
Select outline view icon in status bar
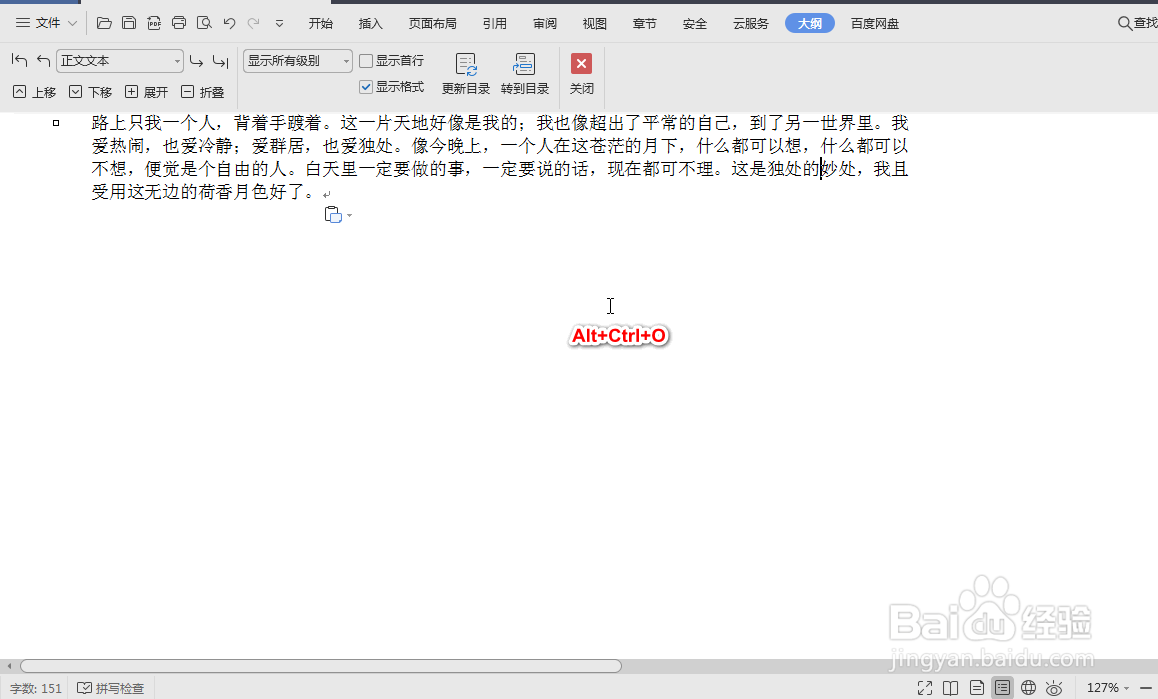click(x=1002, y=688)
